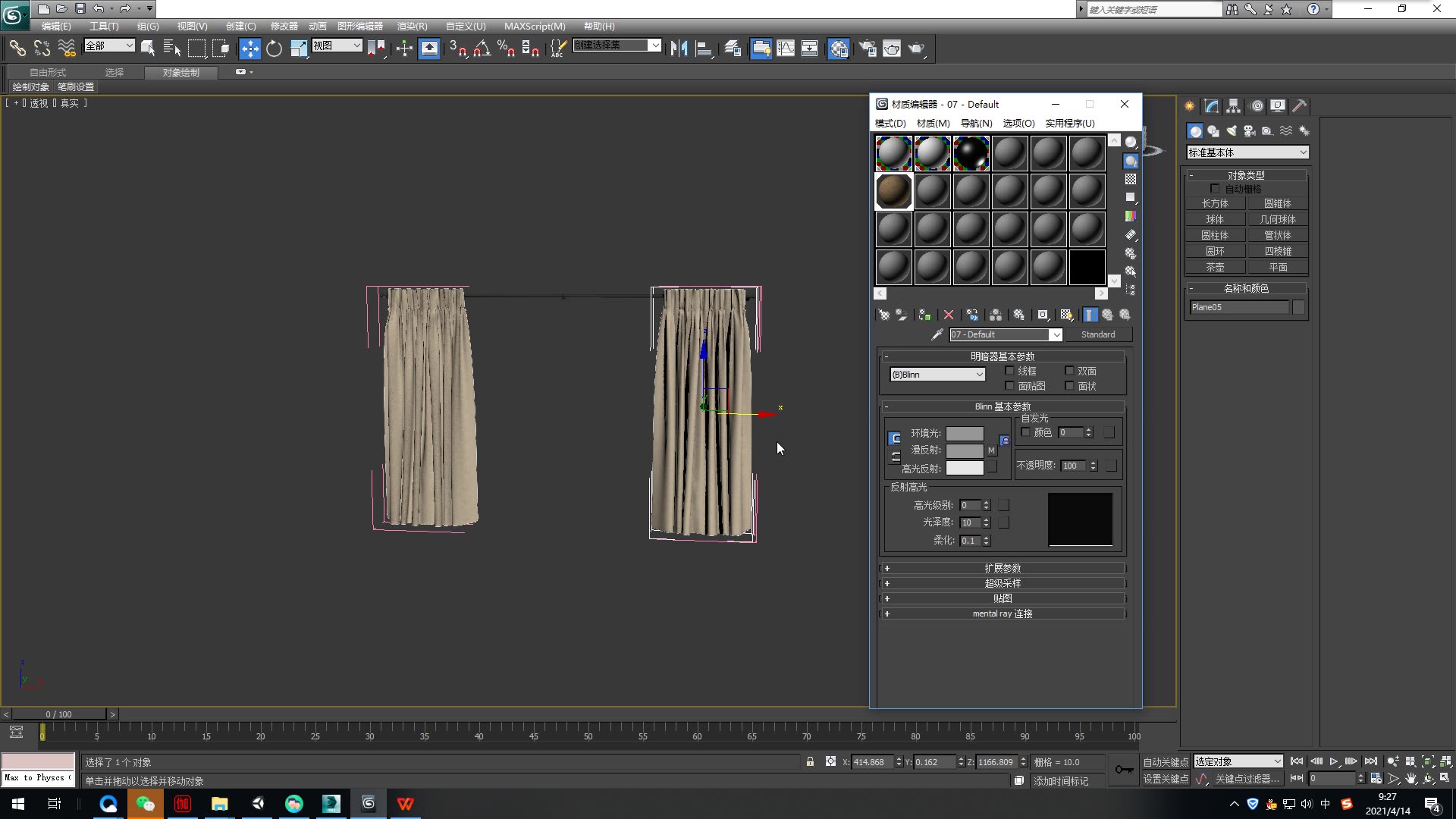
Task: Open the 材质(M) menu in Material Editor
Action: 933,124
